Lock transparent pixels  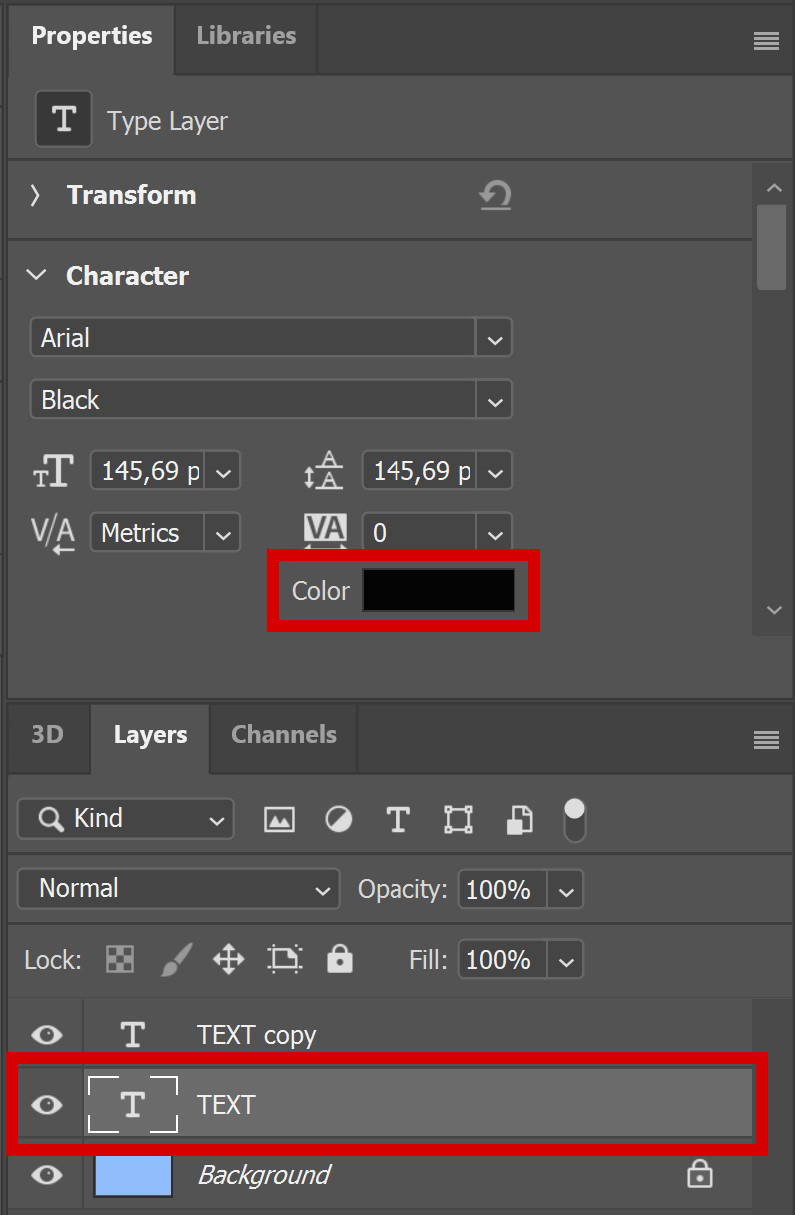[121, 960]
